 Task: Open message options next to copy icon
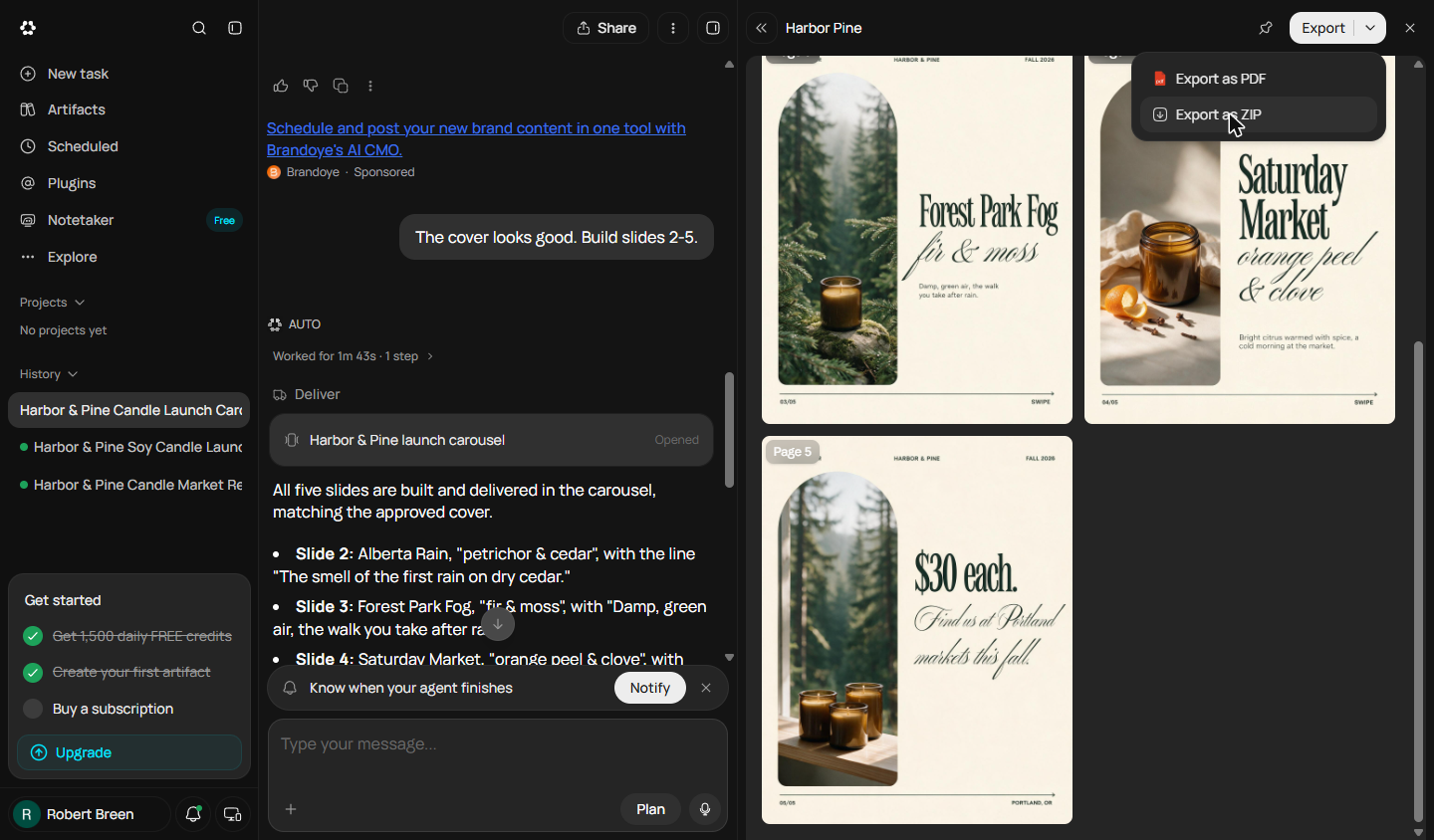(x=370, y=86)
